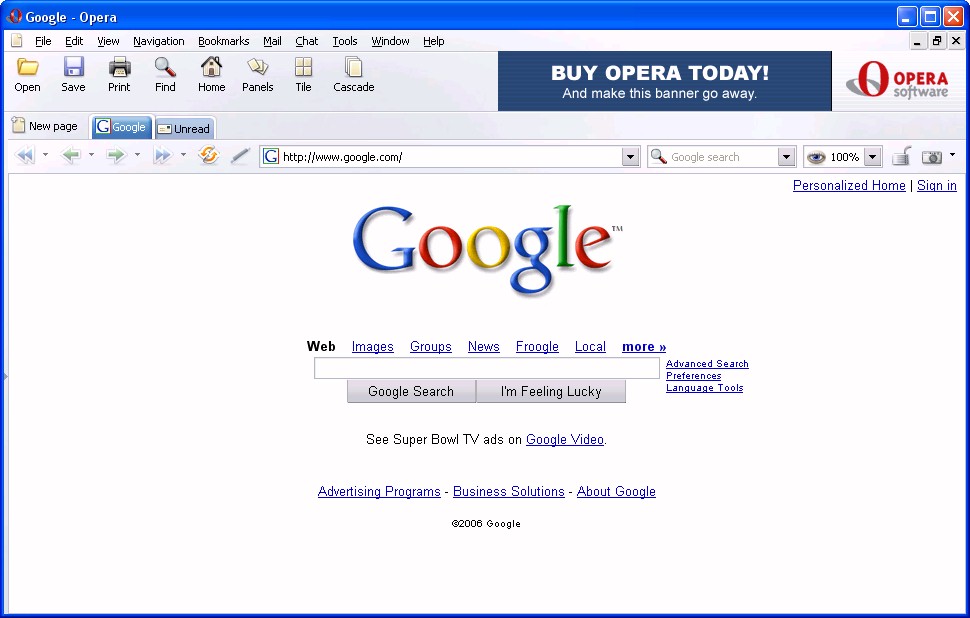This screenshot has width=970, height=618.
Task: Open the Advanced Search link
Action: [707, 364]
